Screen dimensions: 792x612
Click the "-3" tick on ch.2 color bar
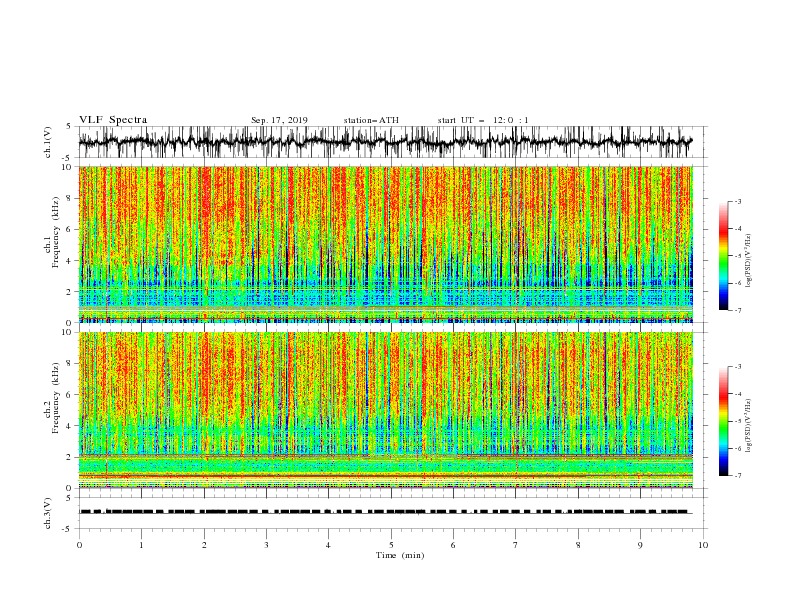(x=738, y=367)
